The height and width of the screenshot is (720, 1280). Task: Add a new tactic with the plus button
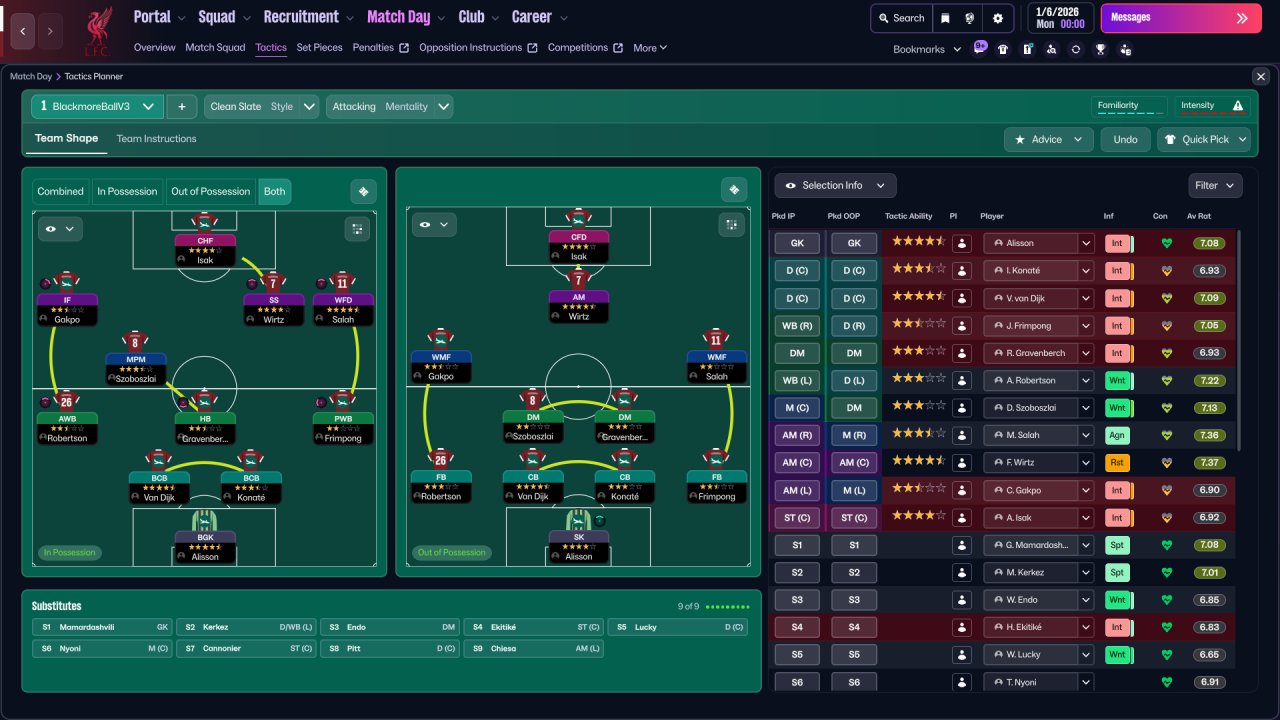181,106
